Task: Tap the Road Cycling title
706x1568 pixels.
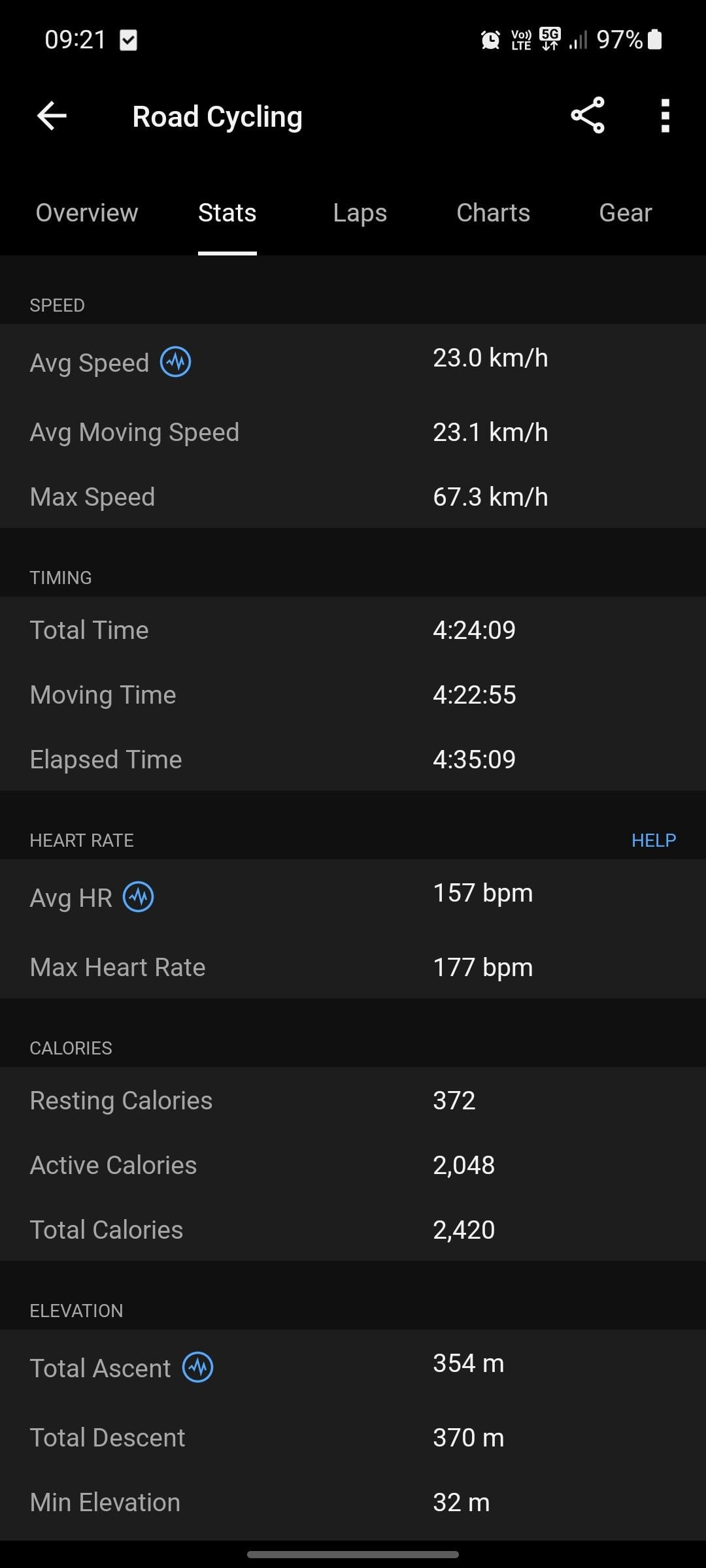Action: click(x=217, y=117)
